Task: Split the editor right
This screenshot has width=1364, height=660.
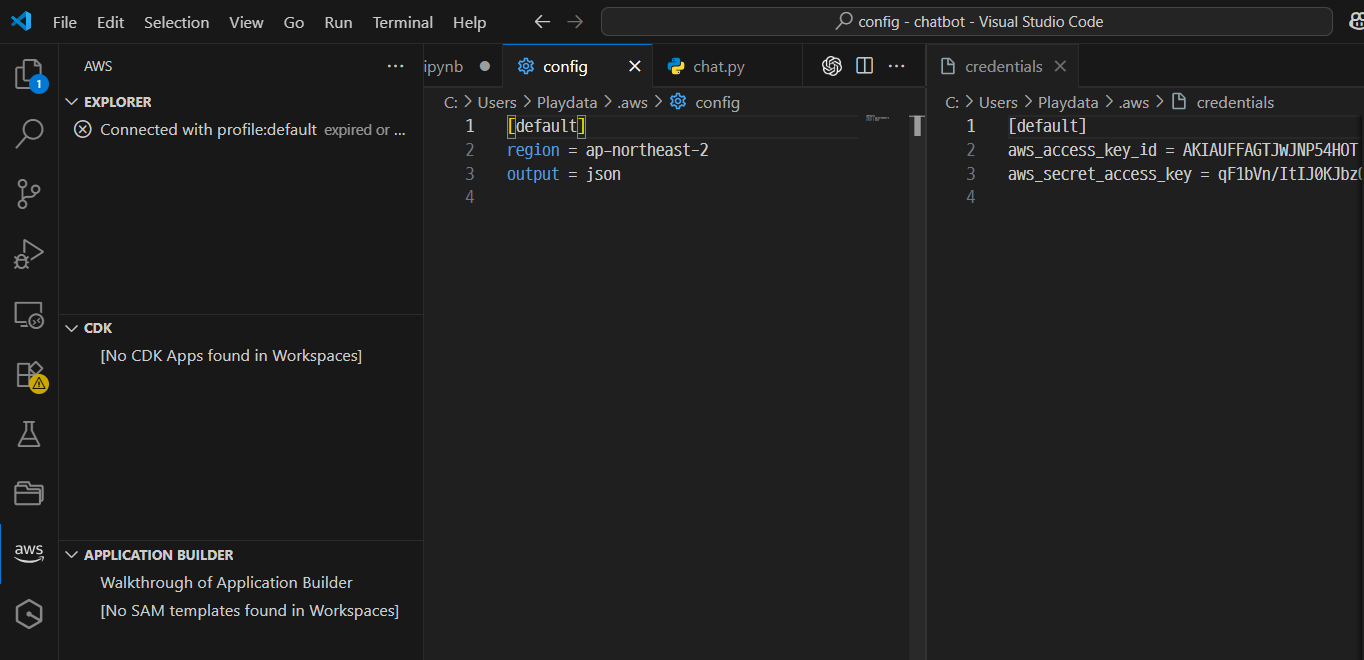Action: (865, 66)
